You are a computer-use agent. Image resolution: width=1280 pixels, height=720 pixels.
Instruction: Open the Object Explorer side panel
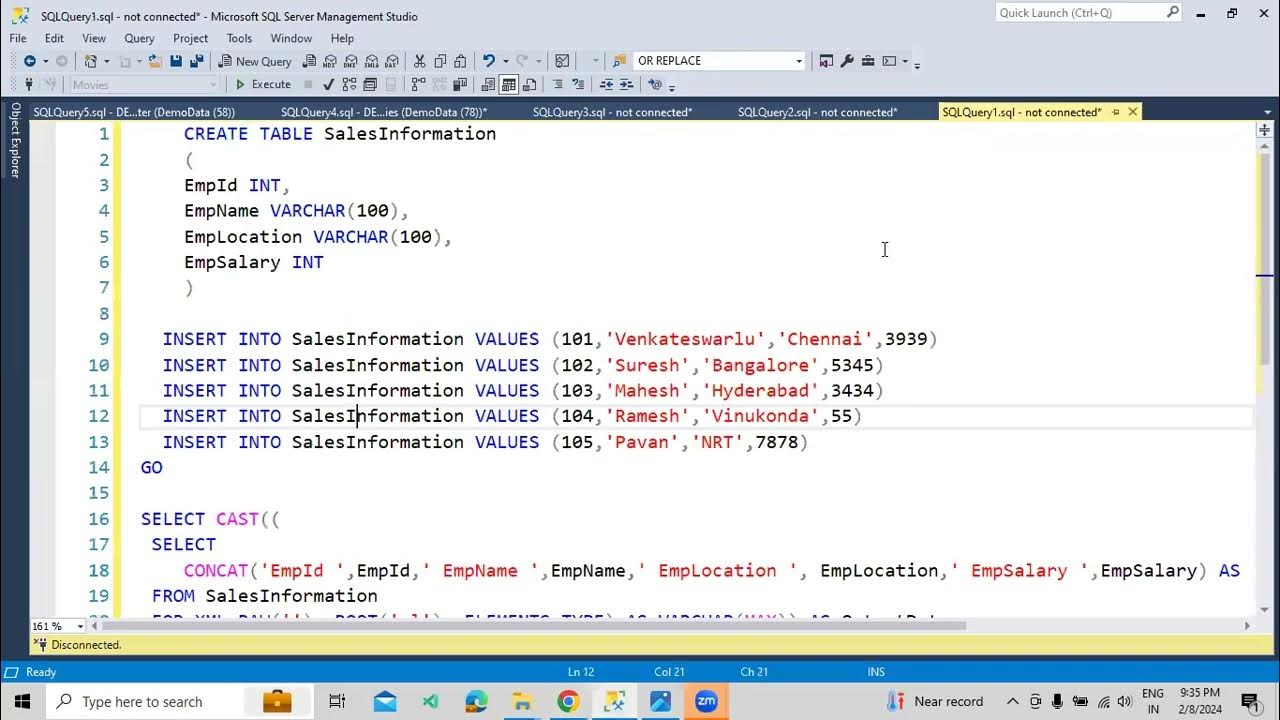(x=15, y=140)
